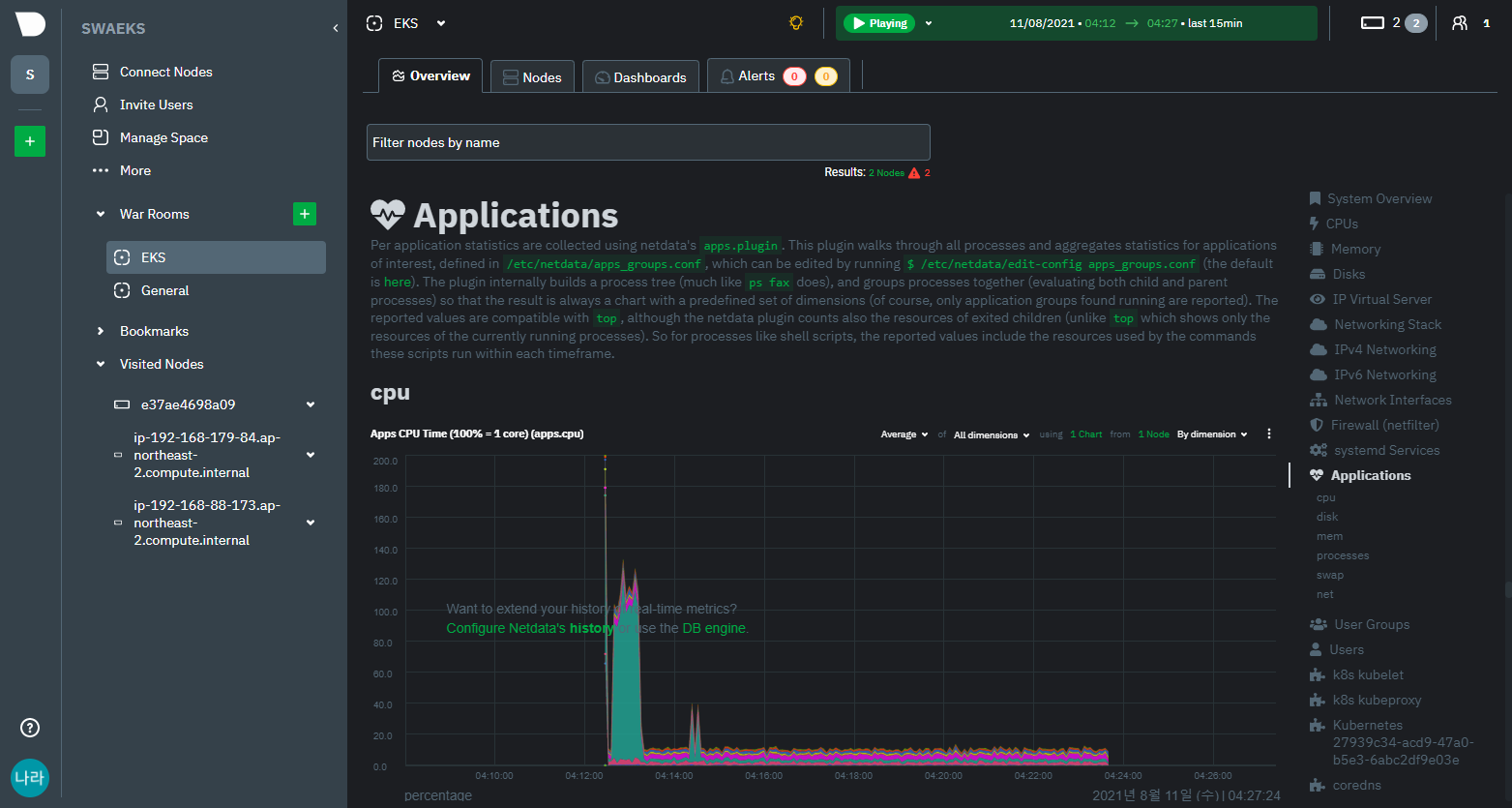This screenshot has width=1512, height=808.
Task: Click the EKS war room icon in header
Action: pyautogui.click(x=374, y=23)
